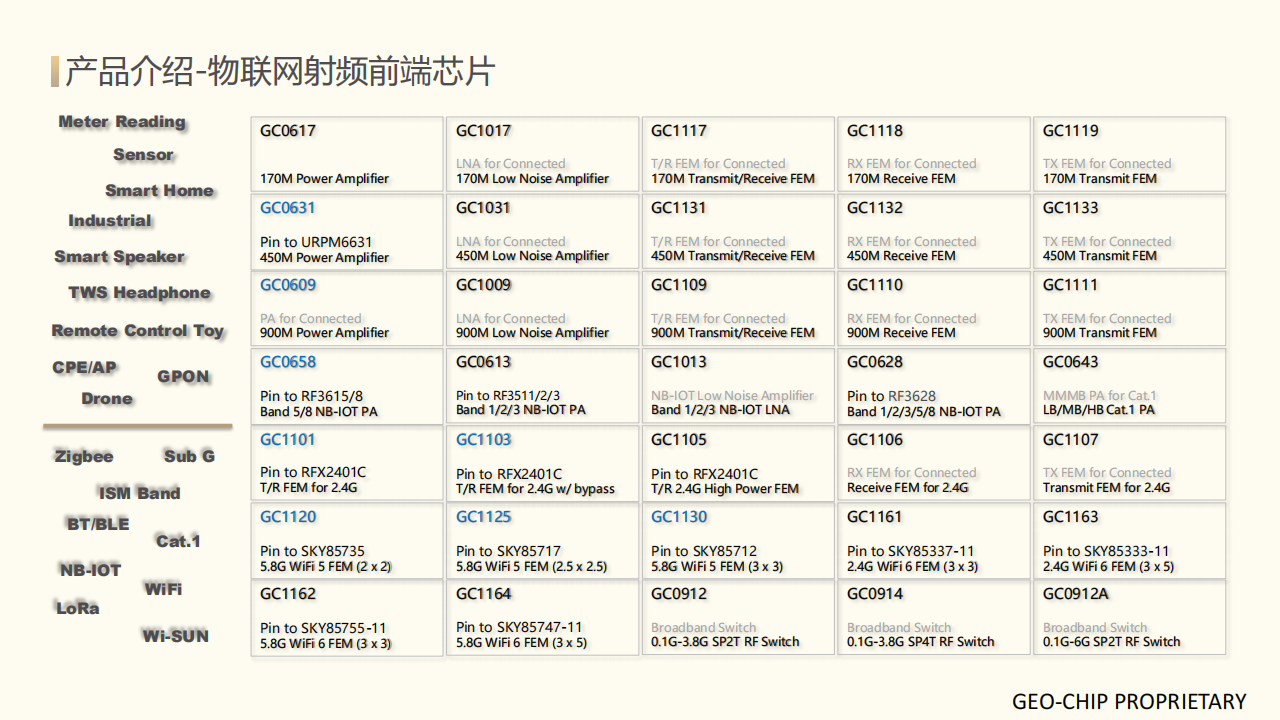Select 'Pin to RF3628' text
Image resolution: width=1280 pixels, height=720 pixels.
(892, 396)
